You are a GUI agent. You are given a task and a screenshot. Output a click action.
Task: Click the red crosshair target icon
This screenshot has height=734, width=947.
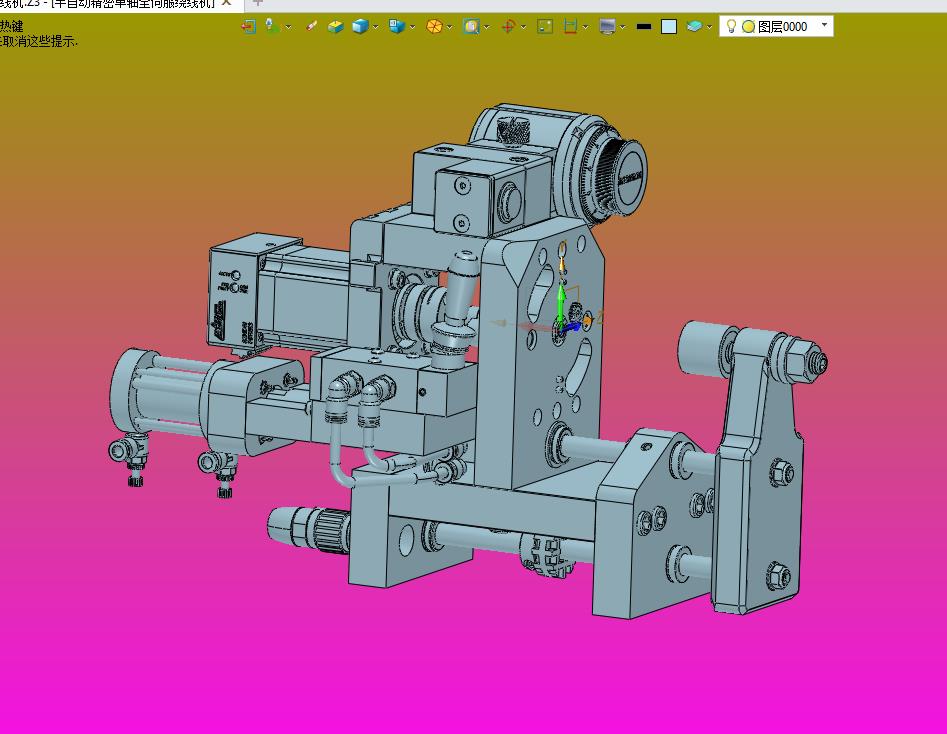(x=509, y=27)
